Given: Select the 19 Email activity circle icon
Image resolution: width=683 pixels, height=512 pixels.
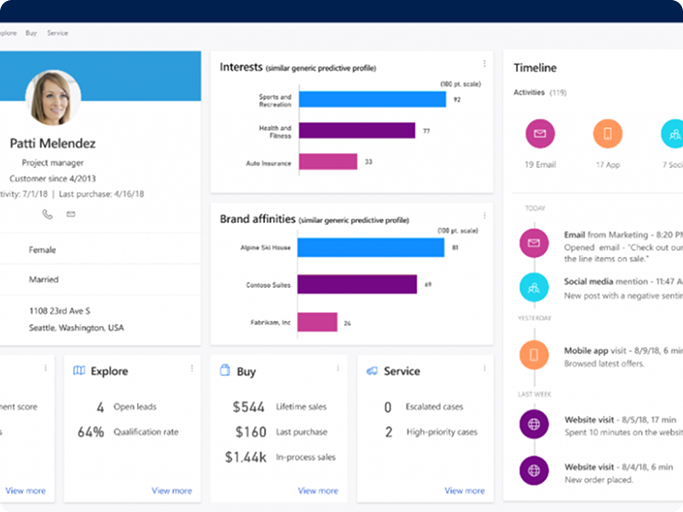Looking at the screenshot, I should (x=540, y=133).
